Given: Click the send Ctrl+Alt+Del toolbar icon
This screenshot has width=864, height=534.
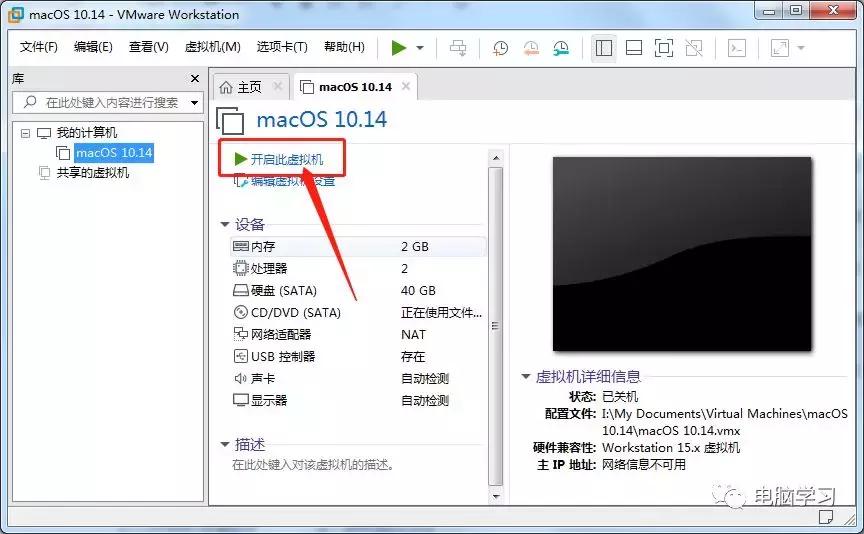Looking at the screenshot, I should point(457,48).
